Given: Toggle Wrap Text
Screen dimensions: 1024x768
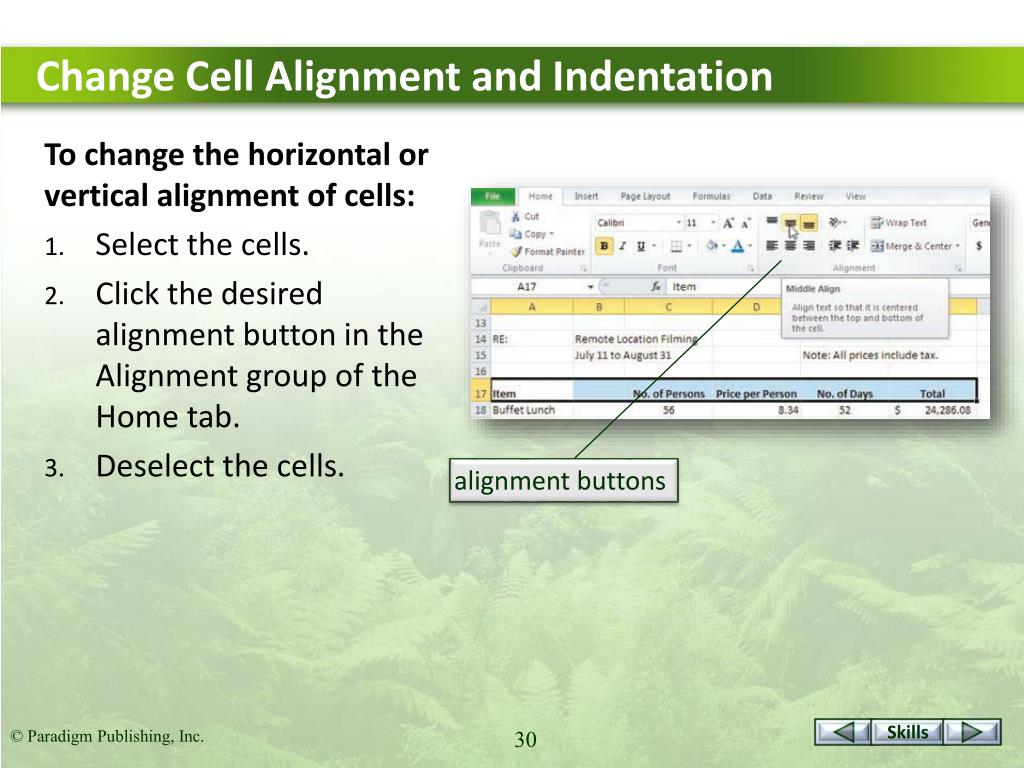Looking at the screenshot, I should coord(899,223).
